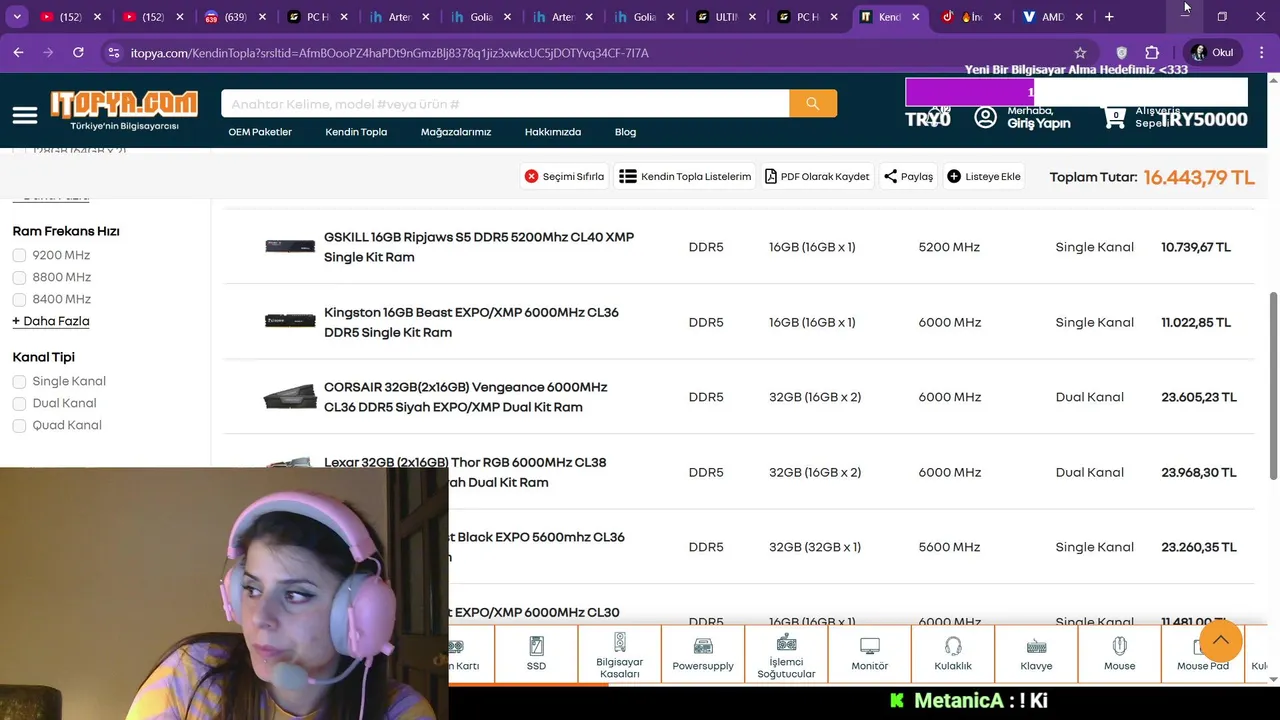Open the browser extensions puzzle icon
Viewport: 1280px width, 720px height.
[1152, 53]
